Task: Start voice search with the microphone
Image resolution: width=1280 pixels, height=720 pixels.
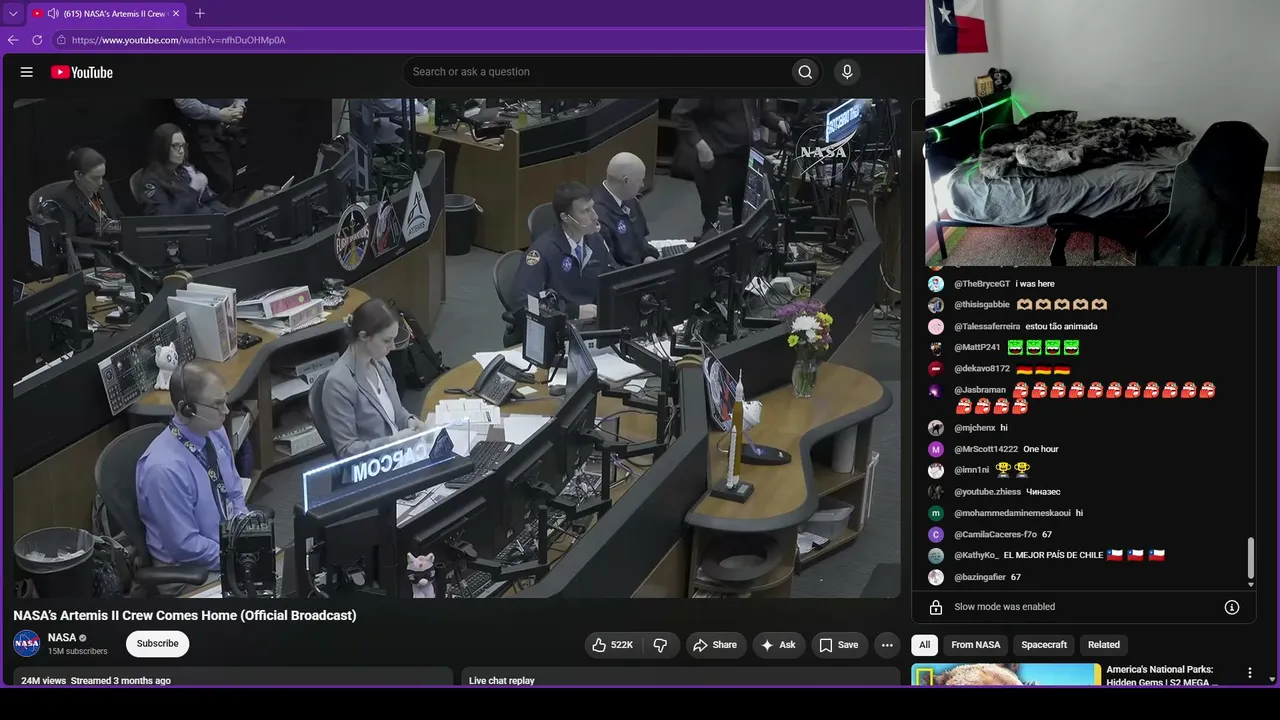Action: (847, 72)
